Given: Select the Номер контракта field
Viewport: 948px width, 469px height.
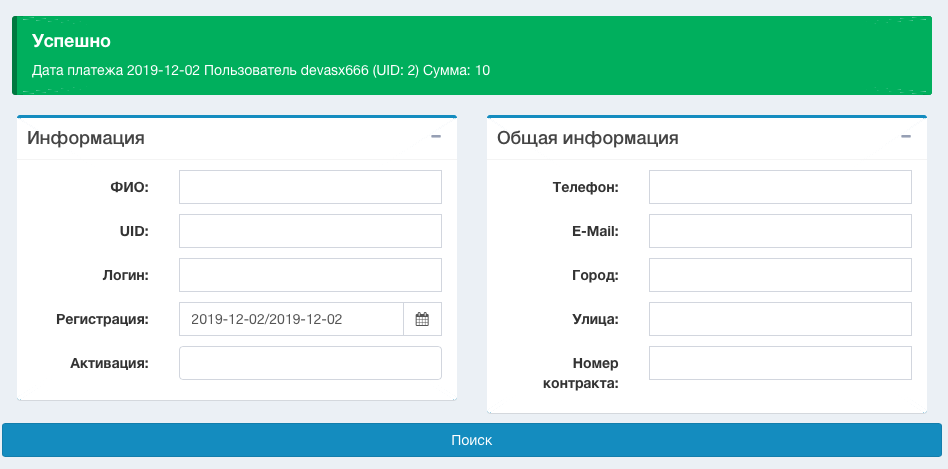Looking at the screenshot, I should pos(780,363).
